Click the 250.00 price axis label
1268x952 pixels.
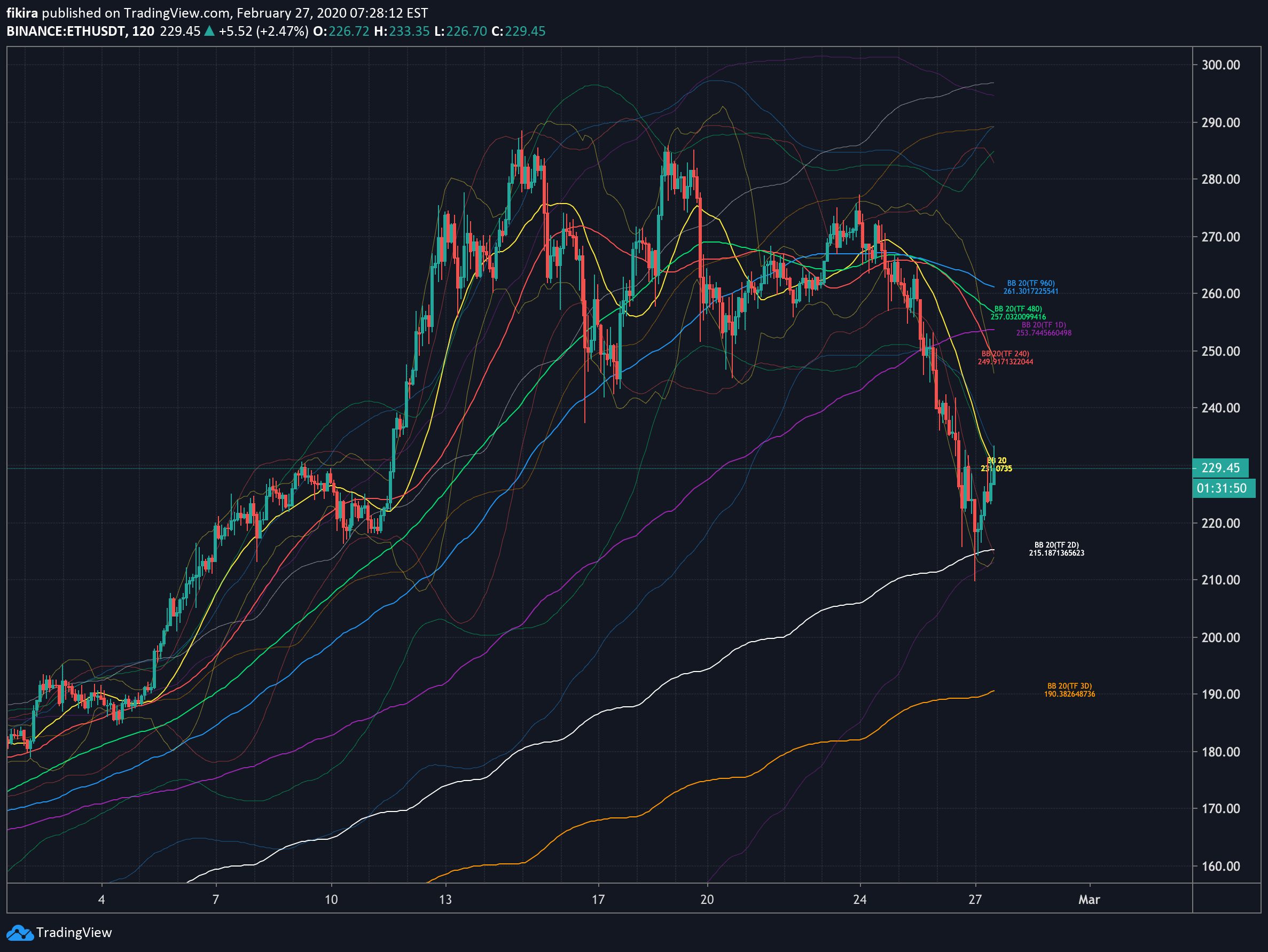(1220, 351)
